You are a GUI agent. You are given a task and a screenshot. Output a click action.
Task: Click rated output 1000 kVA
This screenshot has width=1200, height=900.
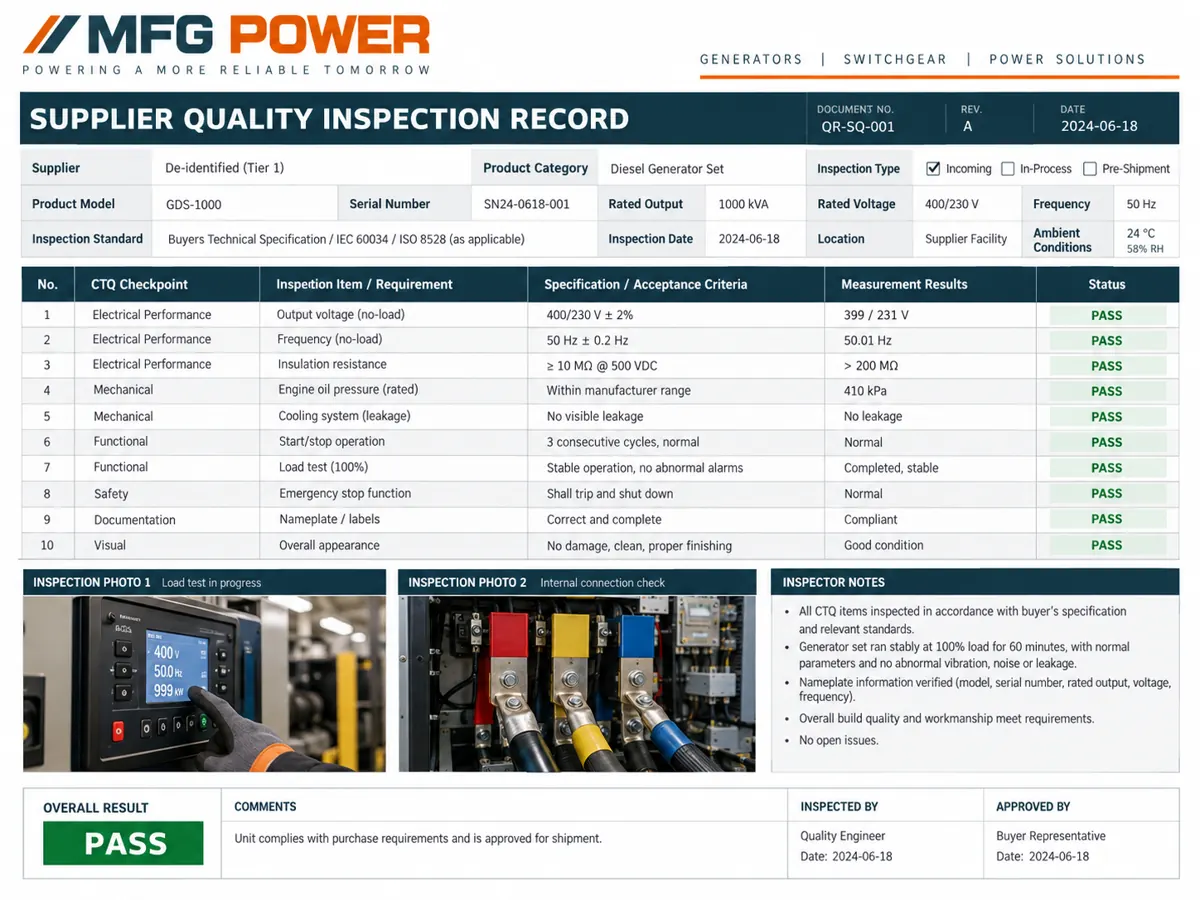coord(743,204)
